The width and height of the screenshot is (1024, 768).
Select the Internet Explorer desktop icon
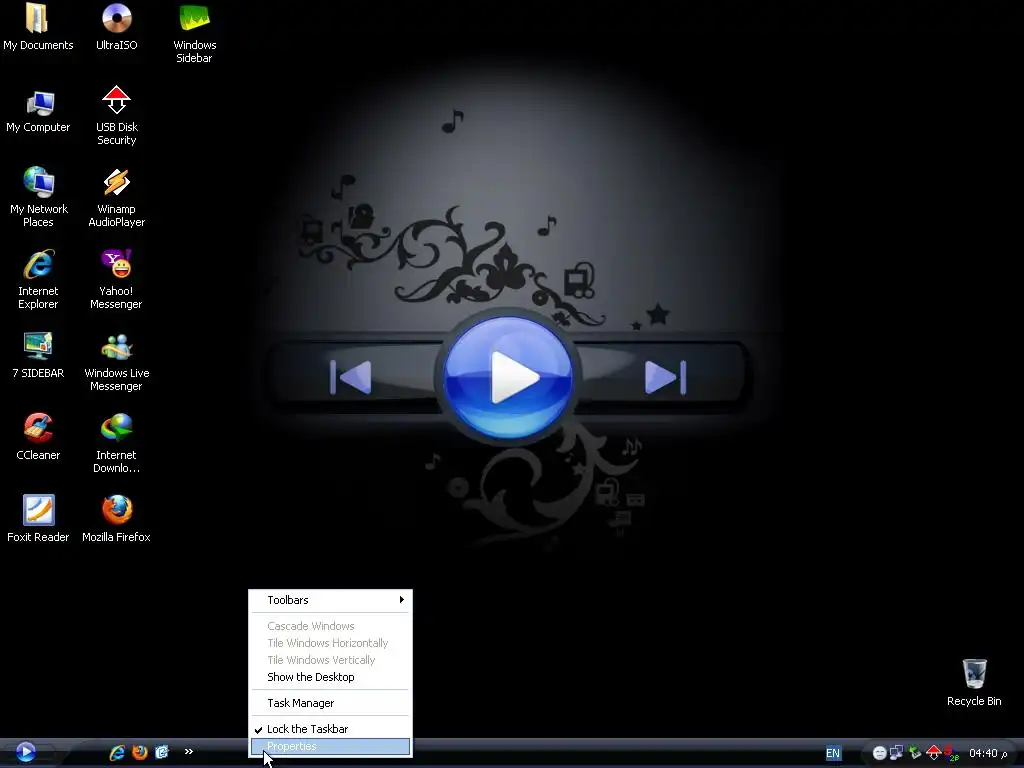[39, 264]
